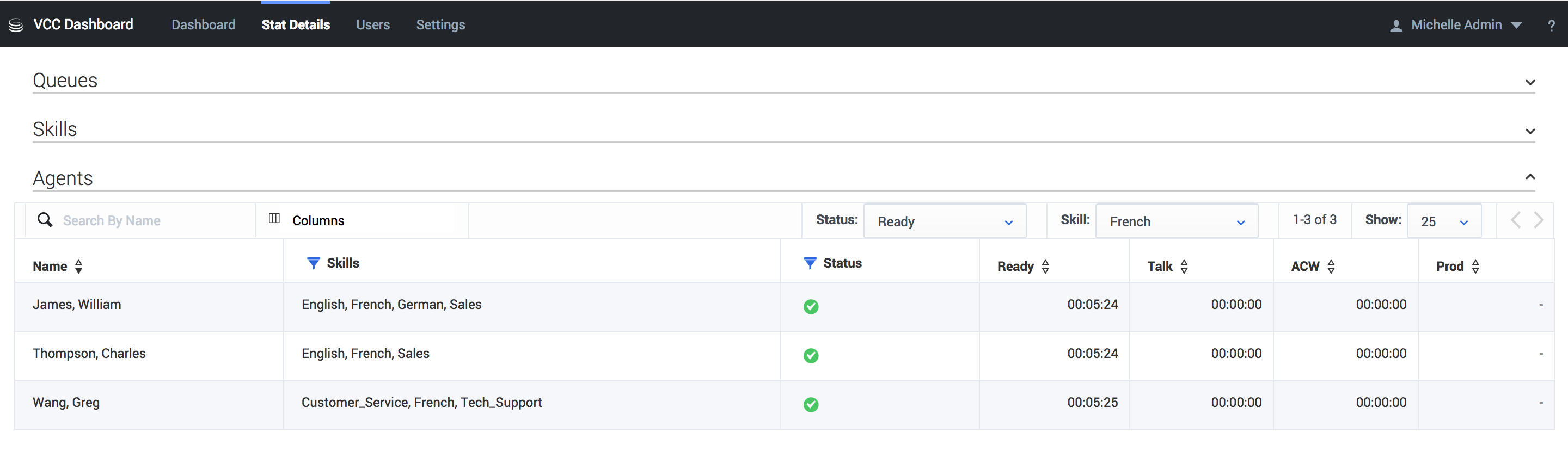The width and height of the screenshot is (1568, 457).
Task: Click the VCC Dashboard logo icon
Action: (16, 25)
